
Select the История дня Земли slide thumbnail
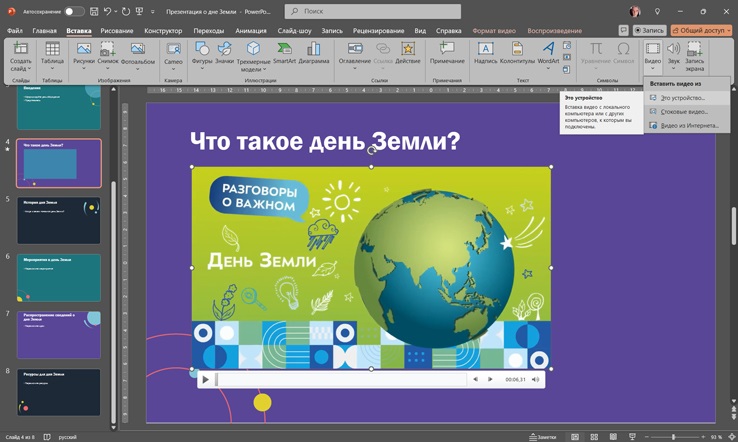(58, 218)
